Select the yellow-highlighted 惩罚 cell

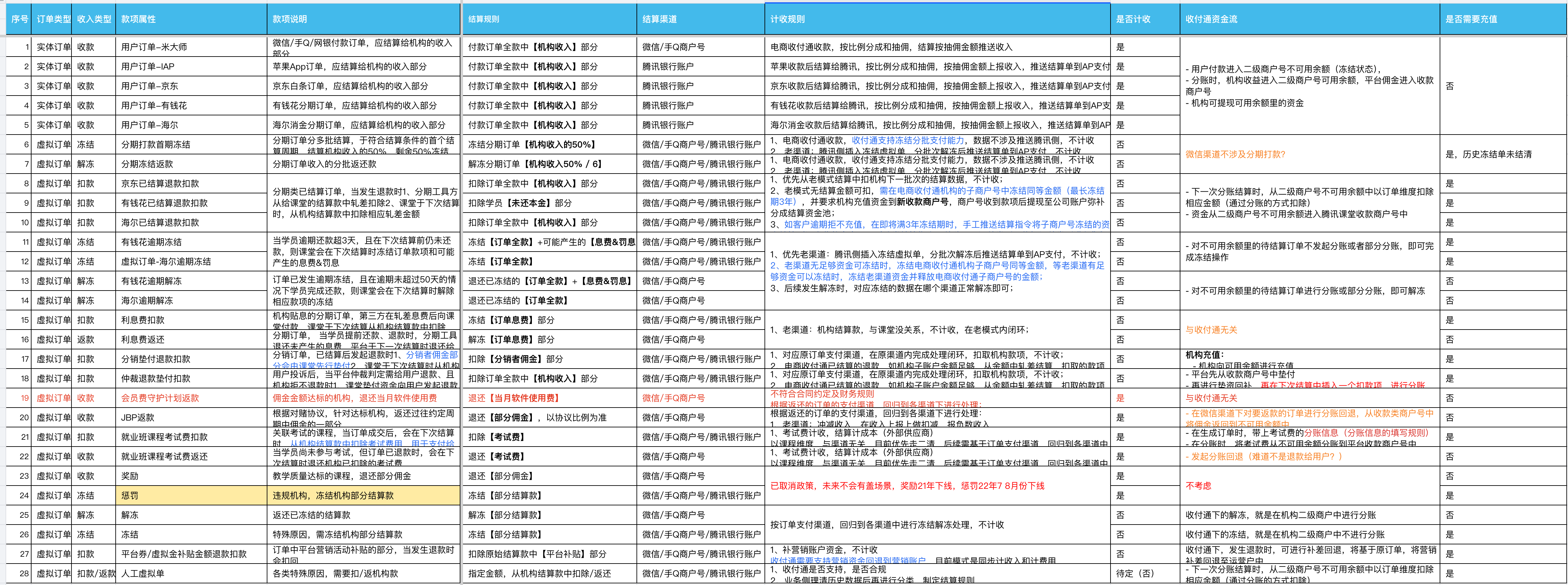click(191, 495)
